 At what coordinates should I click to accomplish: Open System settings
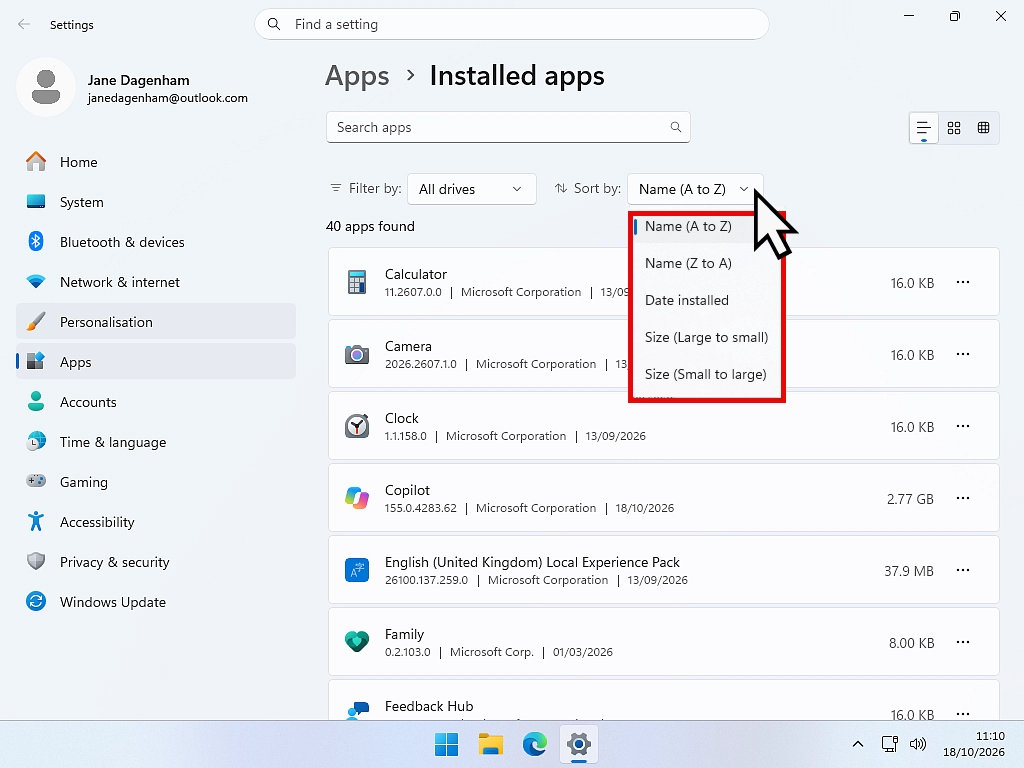(x=155, y=202)
